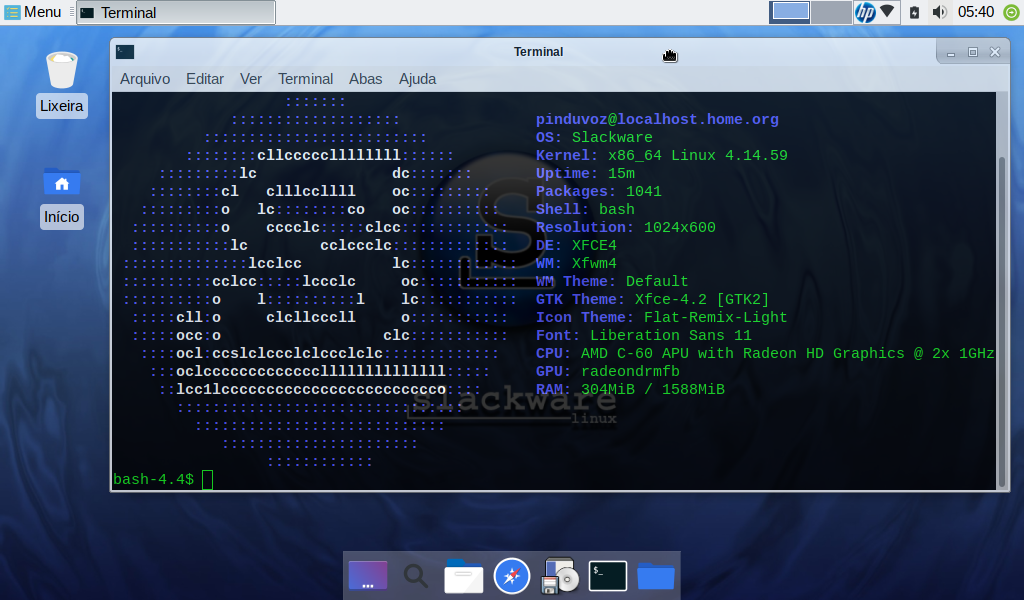
Task: Switch to the second workspace
Action: pyautogui.click(x=831, y=12)
